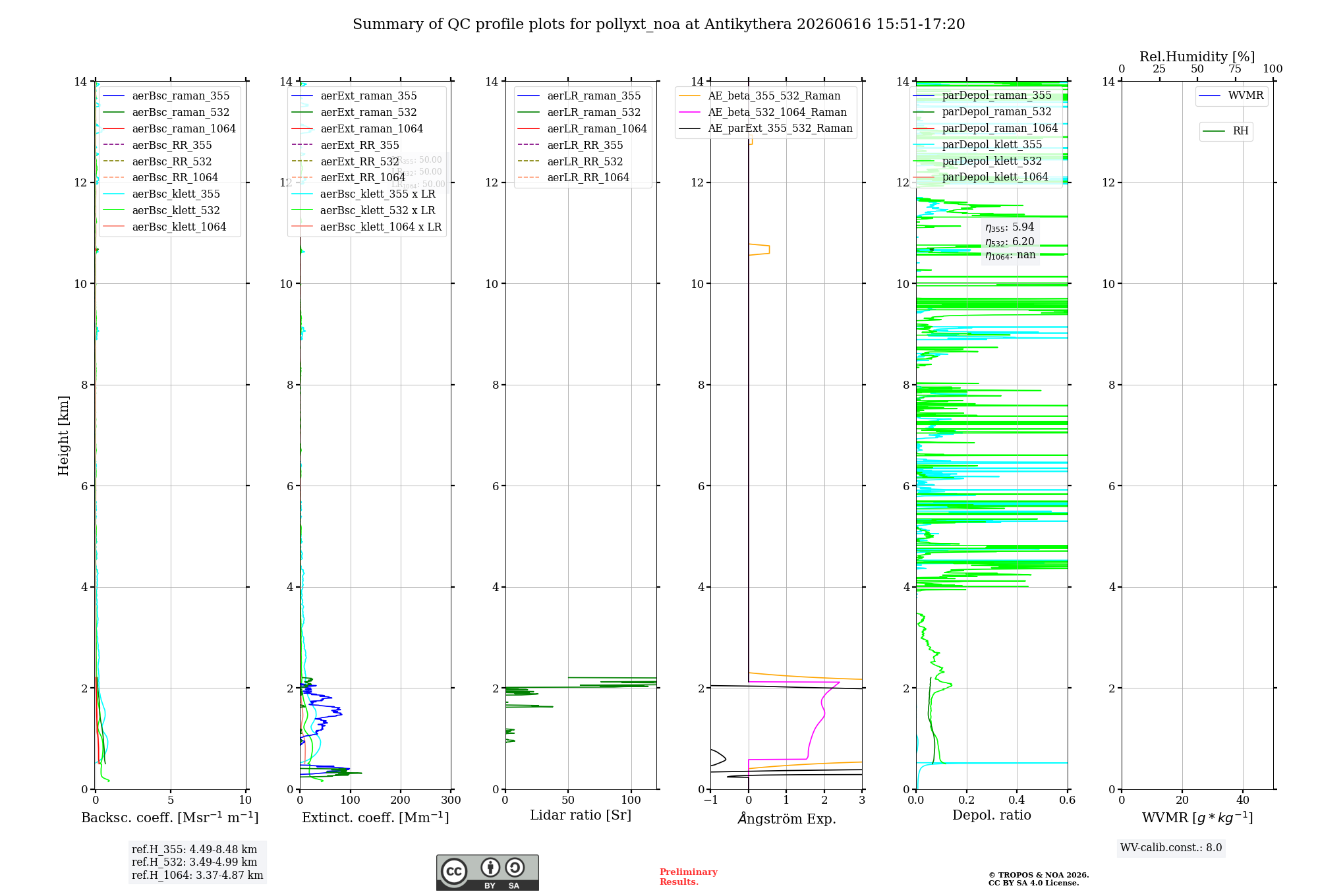Viewport: 1318px width, 896px height.
Task: Click the aerBsc_klett_355 x LR legend label
Action: [378, 194]
